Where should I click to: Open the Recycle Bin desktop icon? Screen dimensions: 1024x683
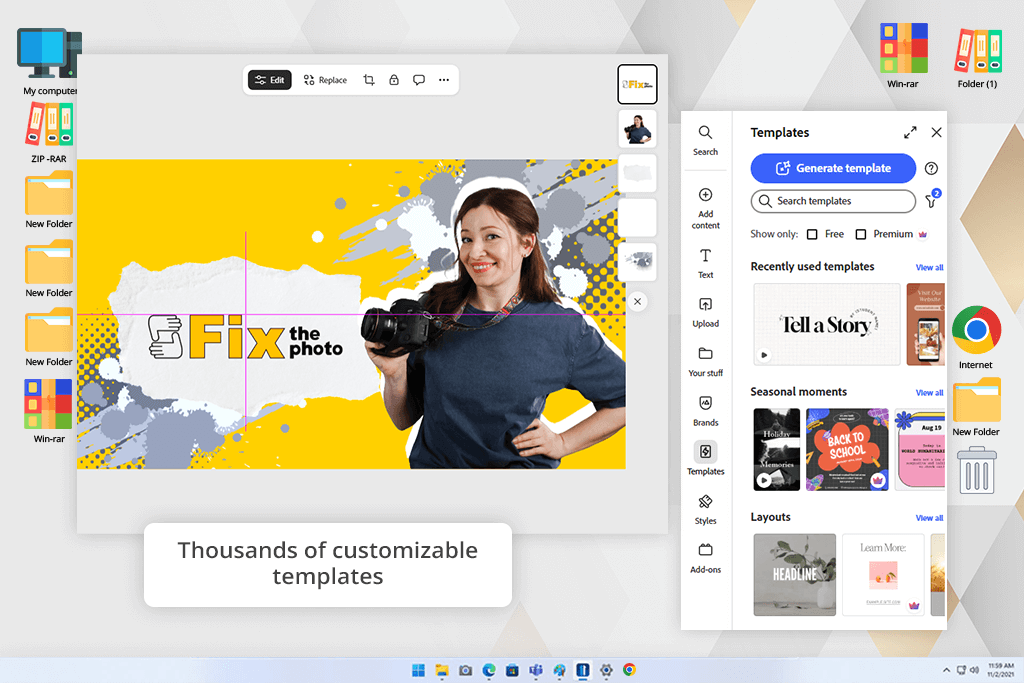[977, 469]
